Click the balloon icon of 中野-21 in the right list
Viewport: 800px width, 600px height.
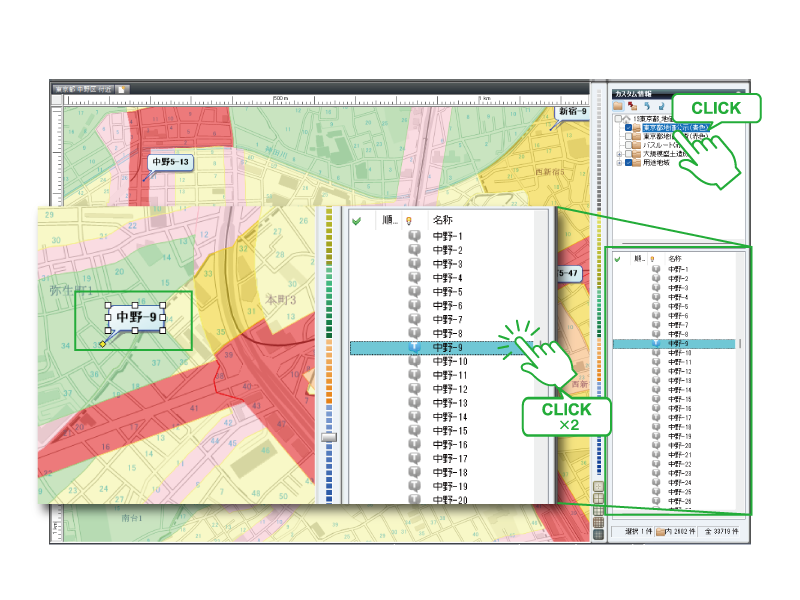tap(656, 455)
